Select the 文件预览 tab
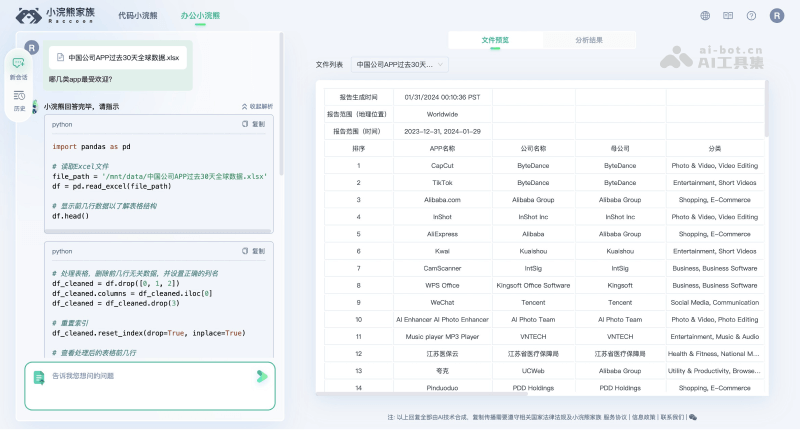 tap(495, 40)
